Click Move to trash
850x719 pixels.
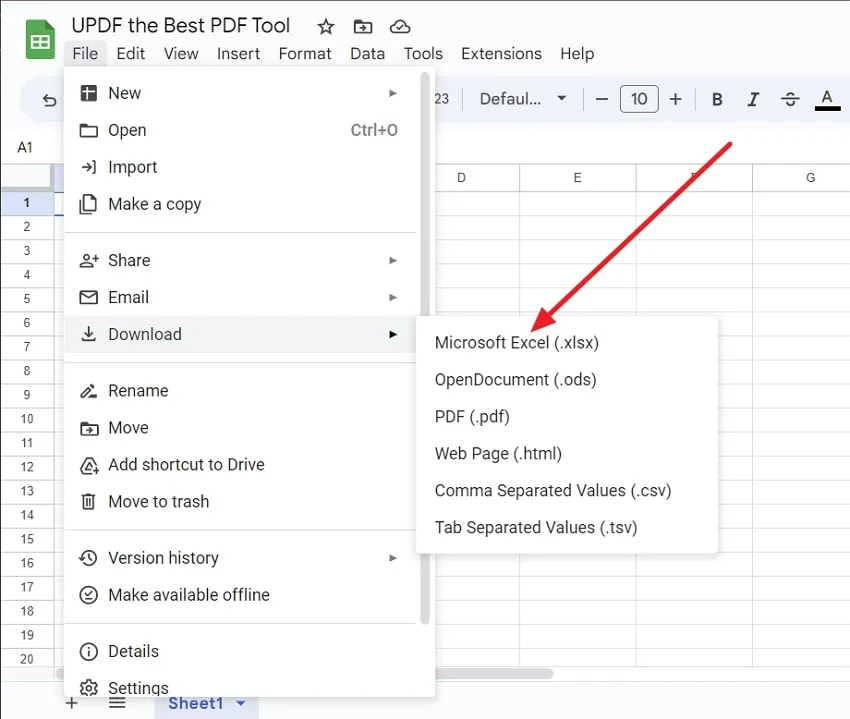240,501
